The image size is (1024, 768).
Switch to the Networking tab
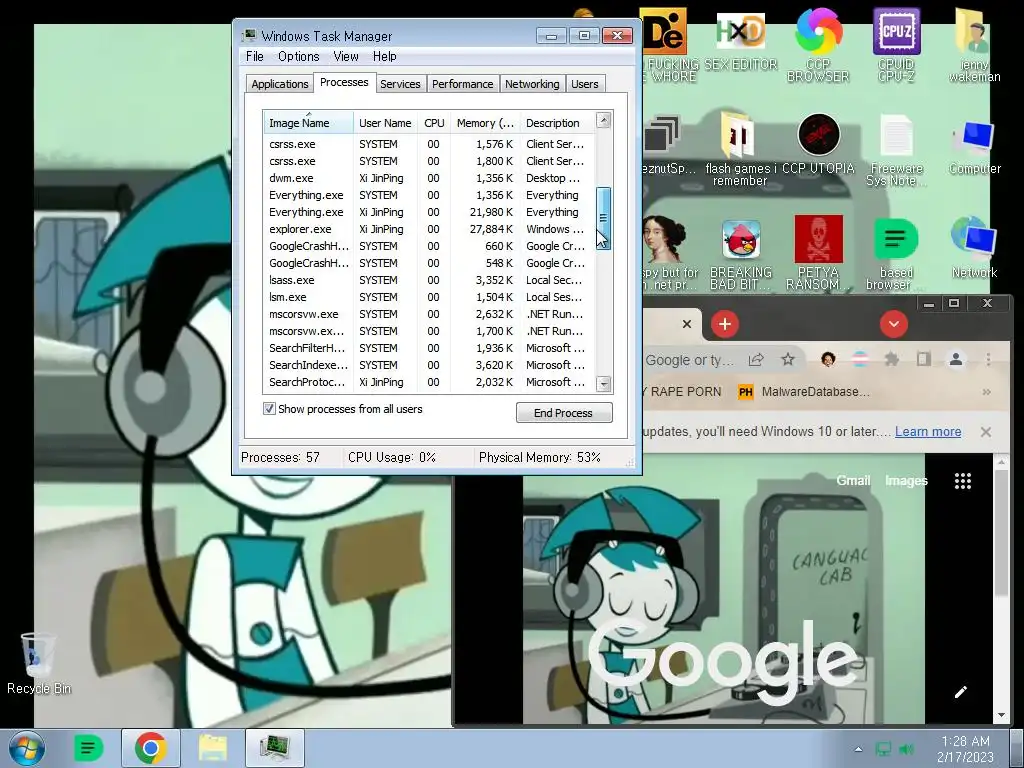(x=532, y=84)
